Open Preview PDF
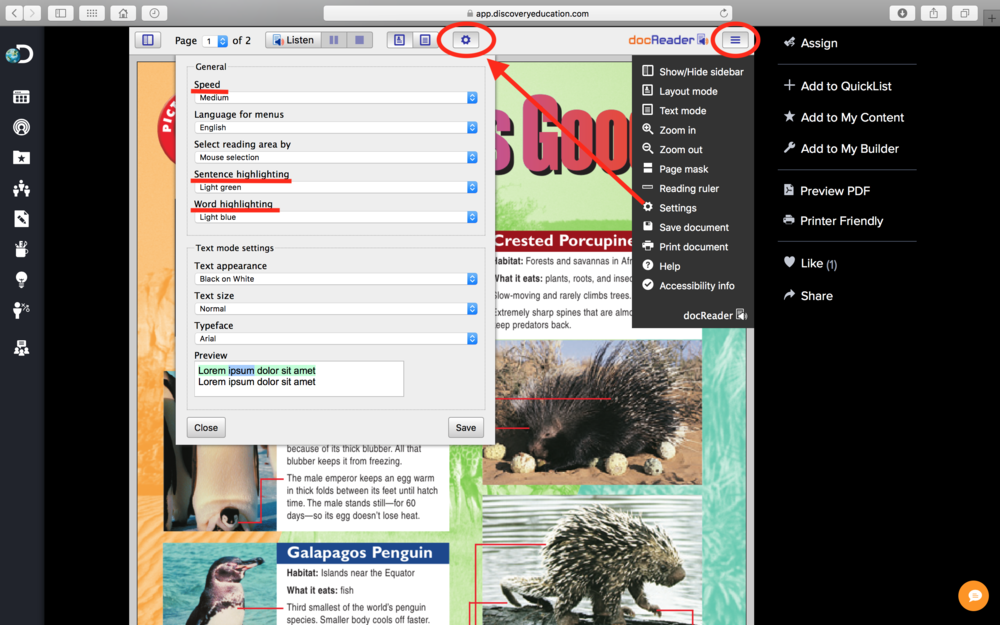The image size is (1000, 625). pyautogui.click(x=827, y=191)
